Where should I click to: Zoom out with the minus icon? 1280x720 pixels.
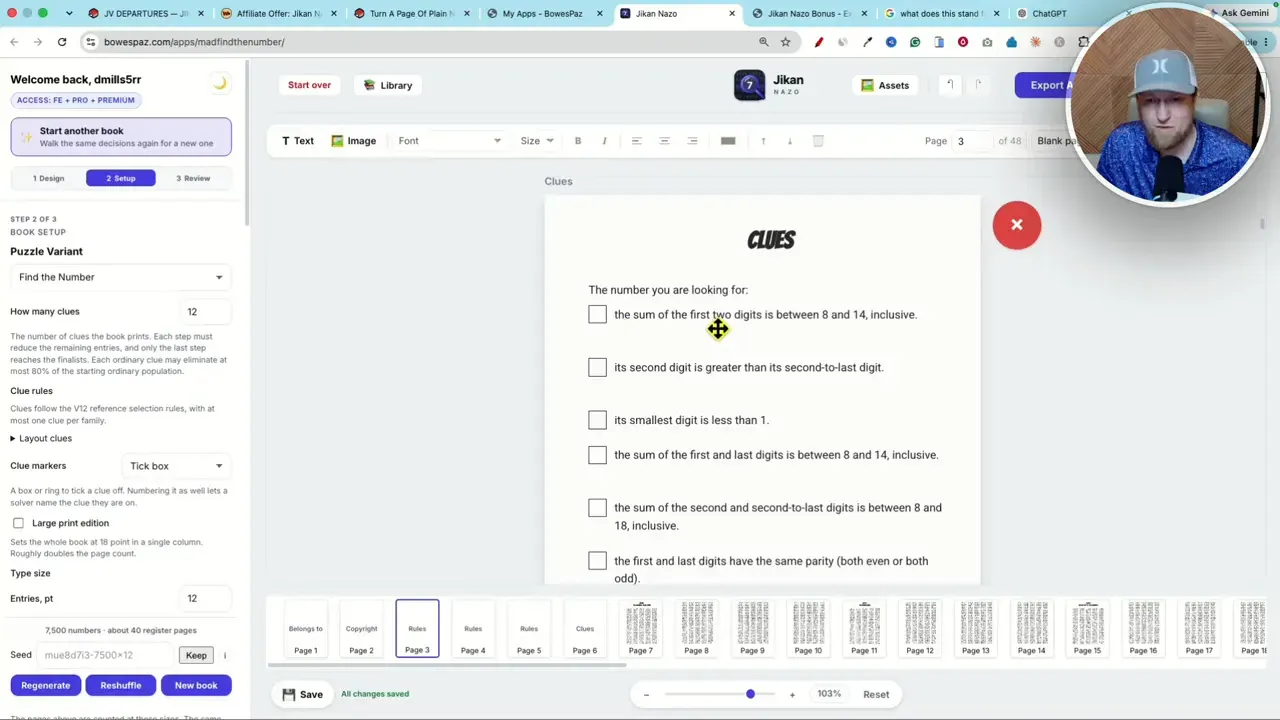[x=646, y=695]
